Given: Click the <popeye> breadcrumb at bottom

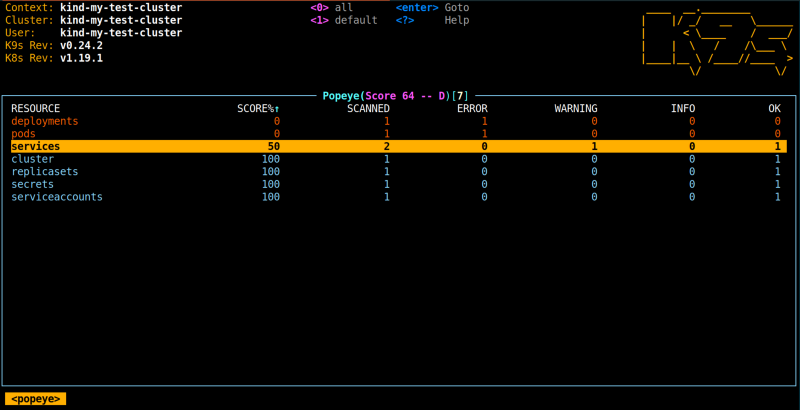Looking at the screenshot, I should tap(36, 399).
